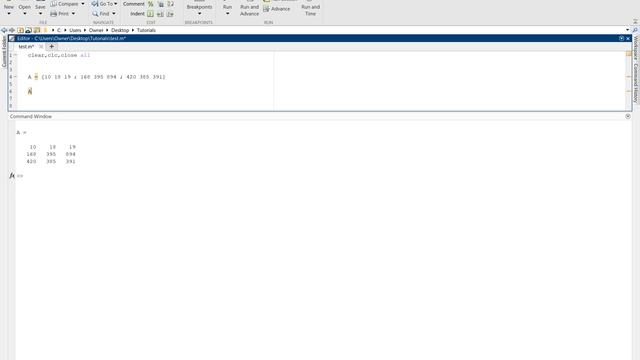This screenshot has width=640, height=360.
Task: Expand the Find dropdown arrow
Action: point(113,14)
